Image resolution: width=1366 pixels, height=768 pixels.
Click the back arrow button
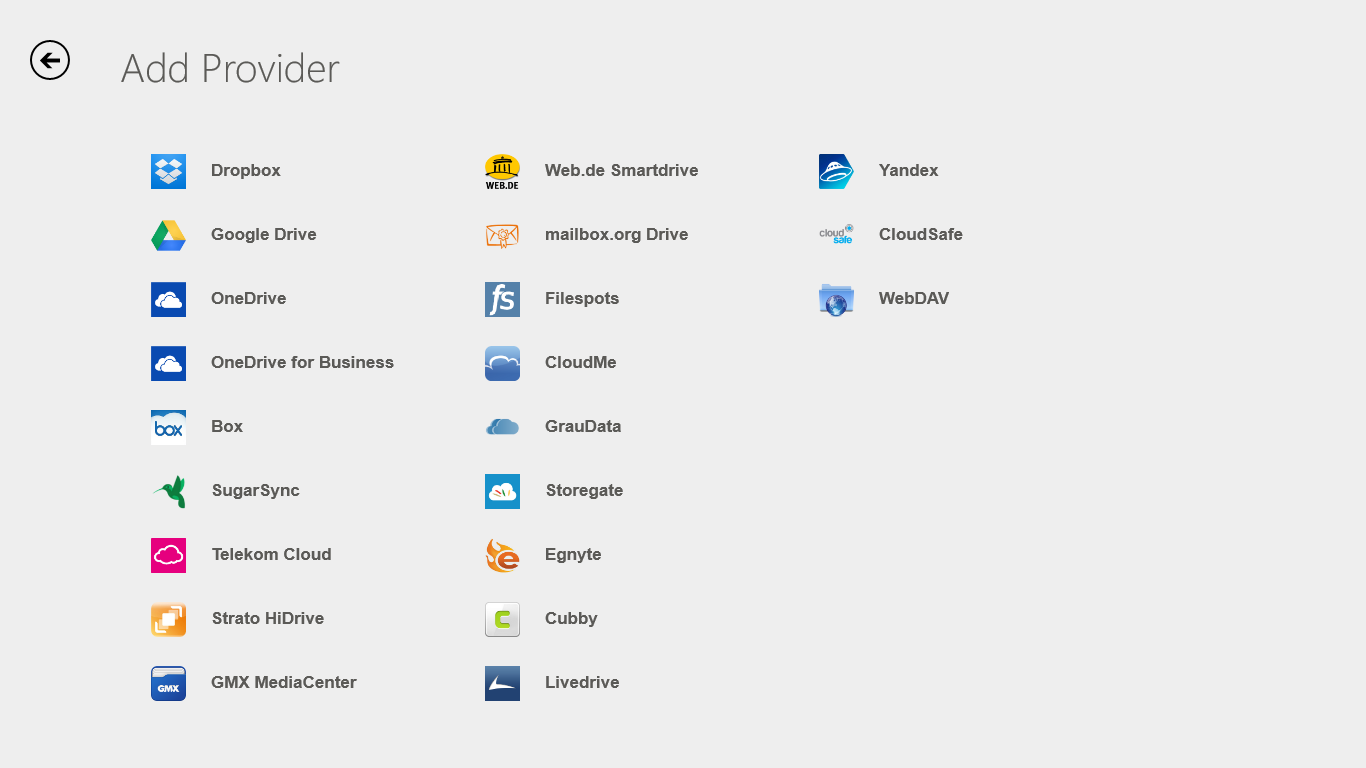point(50,60)
